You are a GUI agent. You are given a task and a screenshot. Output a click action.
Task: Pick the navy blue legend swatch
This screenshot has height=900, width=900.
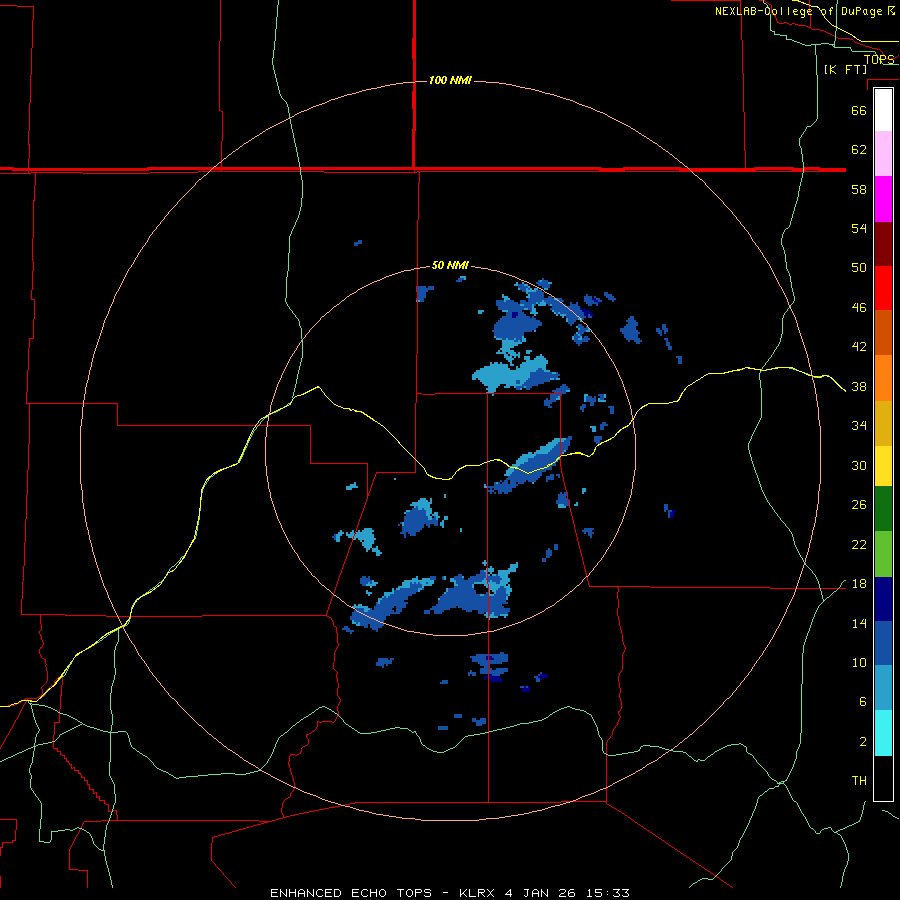coord(883,599)
